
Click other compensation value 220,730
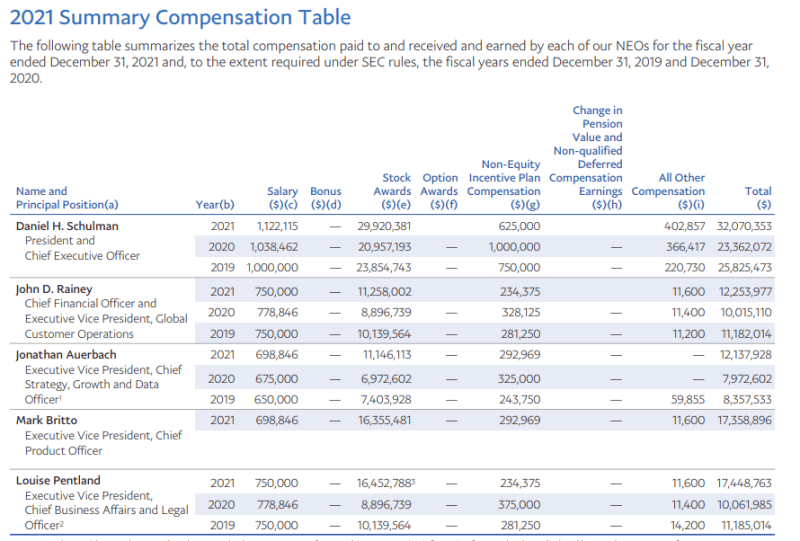tap(684, 267)
